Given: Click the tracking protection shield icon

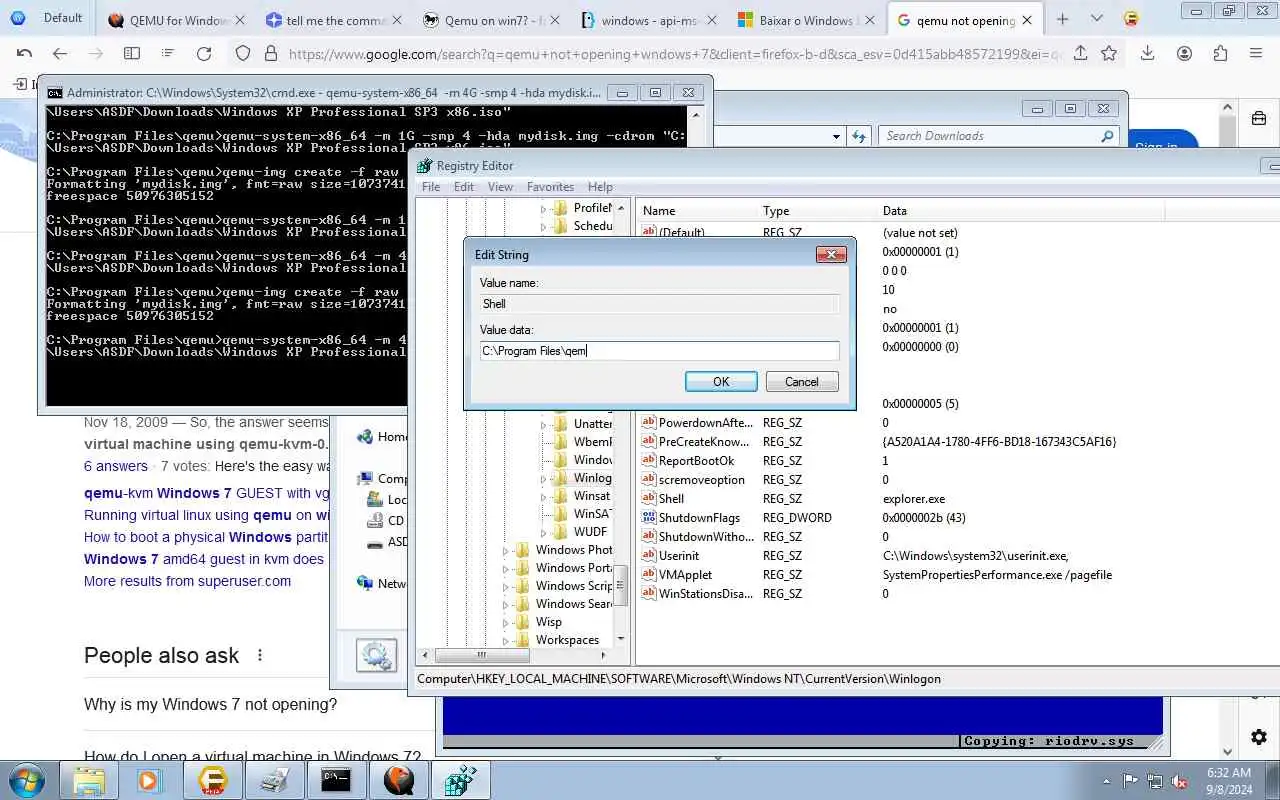Looking at the screenshot, I should [x=243, y=54].
